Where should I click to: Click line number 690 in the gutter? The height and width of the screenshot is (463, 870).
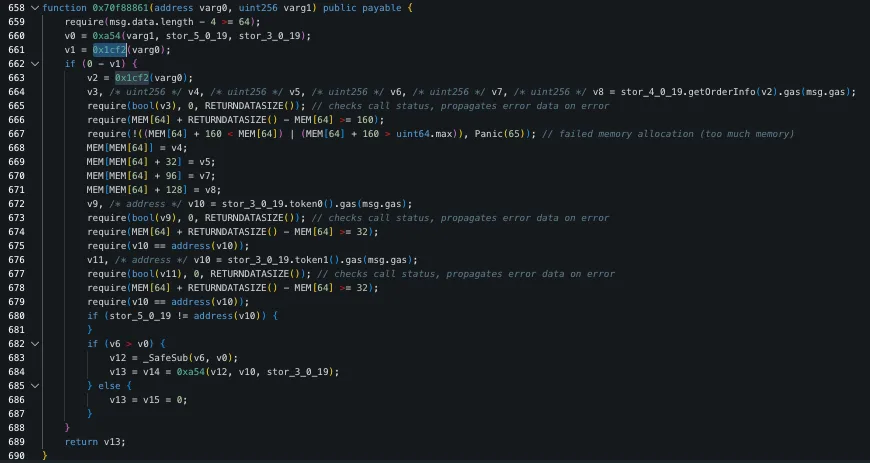[x=16, y=456]
